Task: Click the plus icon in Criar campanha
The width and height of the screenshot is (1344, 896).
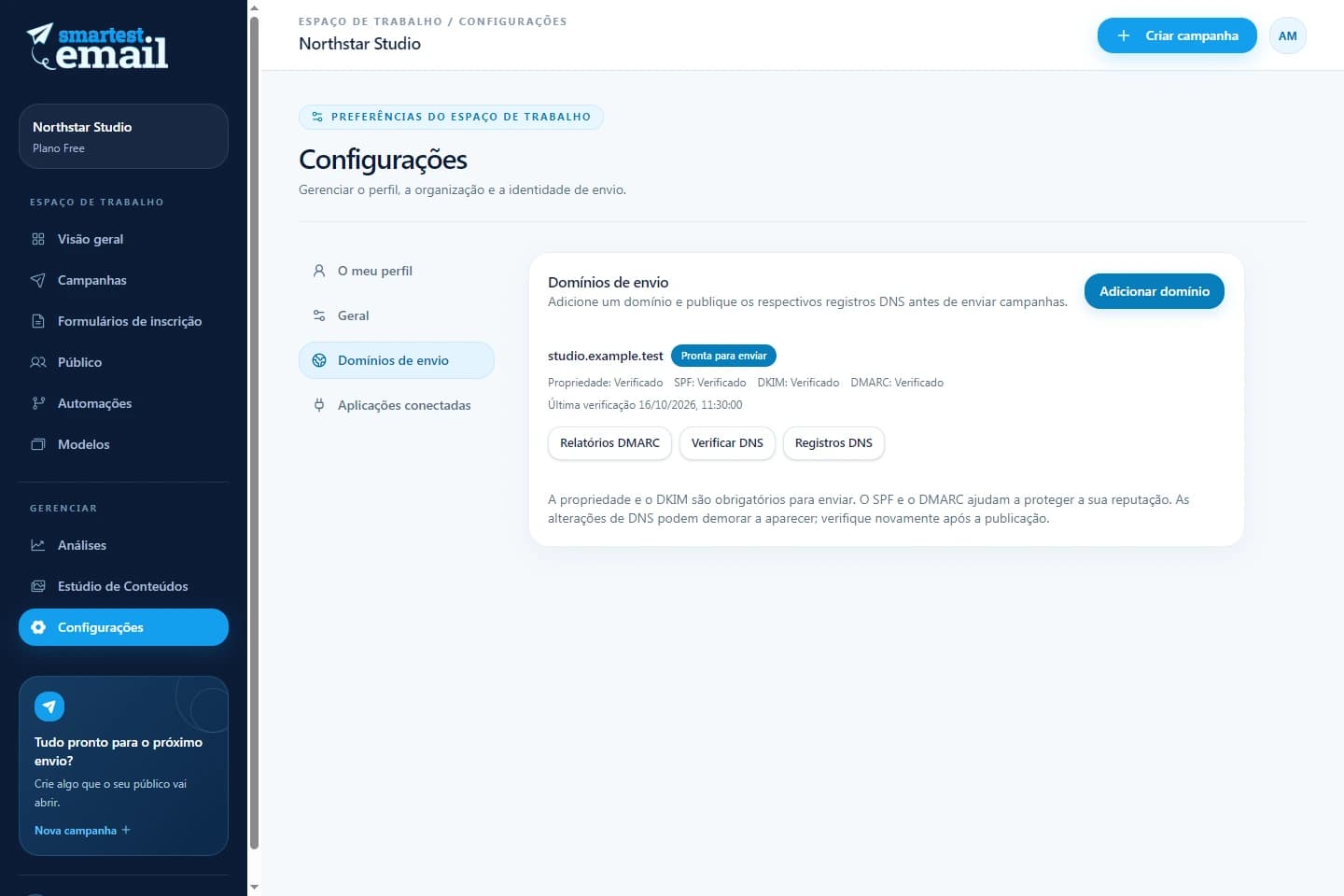Action: tap(1124, 35)
